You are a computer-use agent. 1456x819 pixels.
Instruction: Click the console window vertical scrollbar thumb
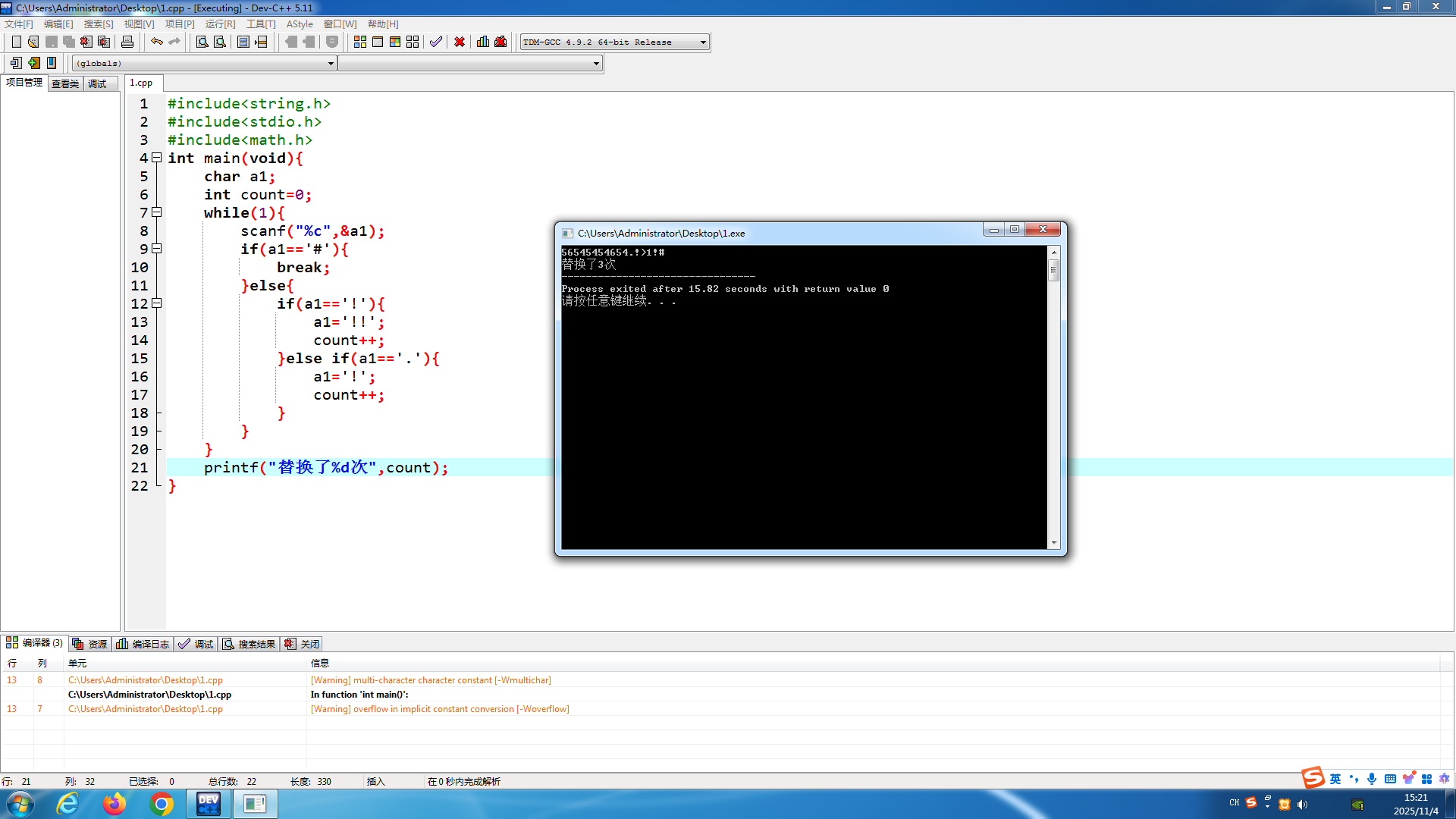pos(1053,270)
